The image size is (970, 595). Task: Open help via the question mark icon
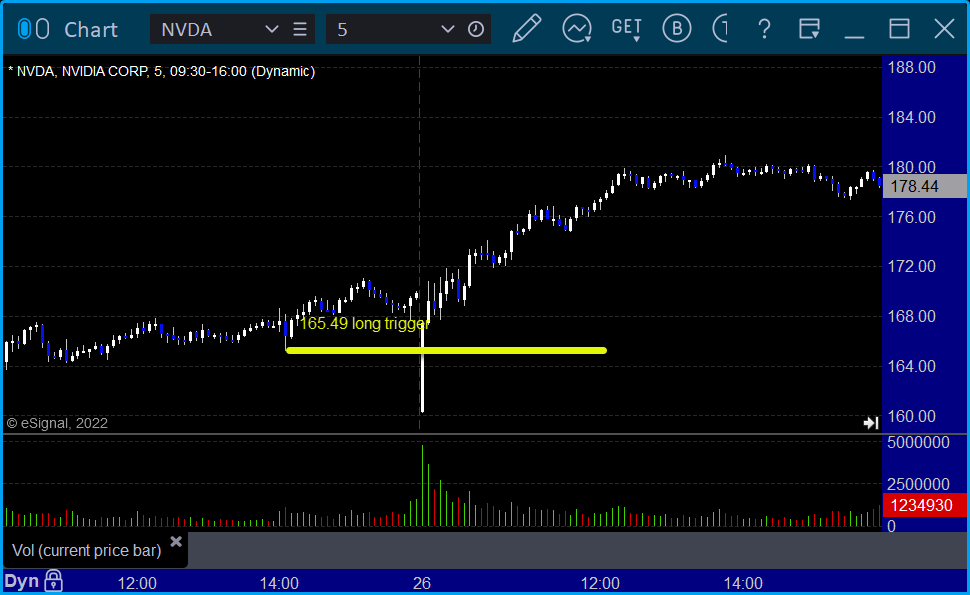(765, 29)
